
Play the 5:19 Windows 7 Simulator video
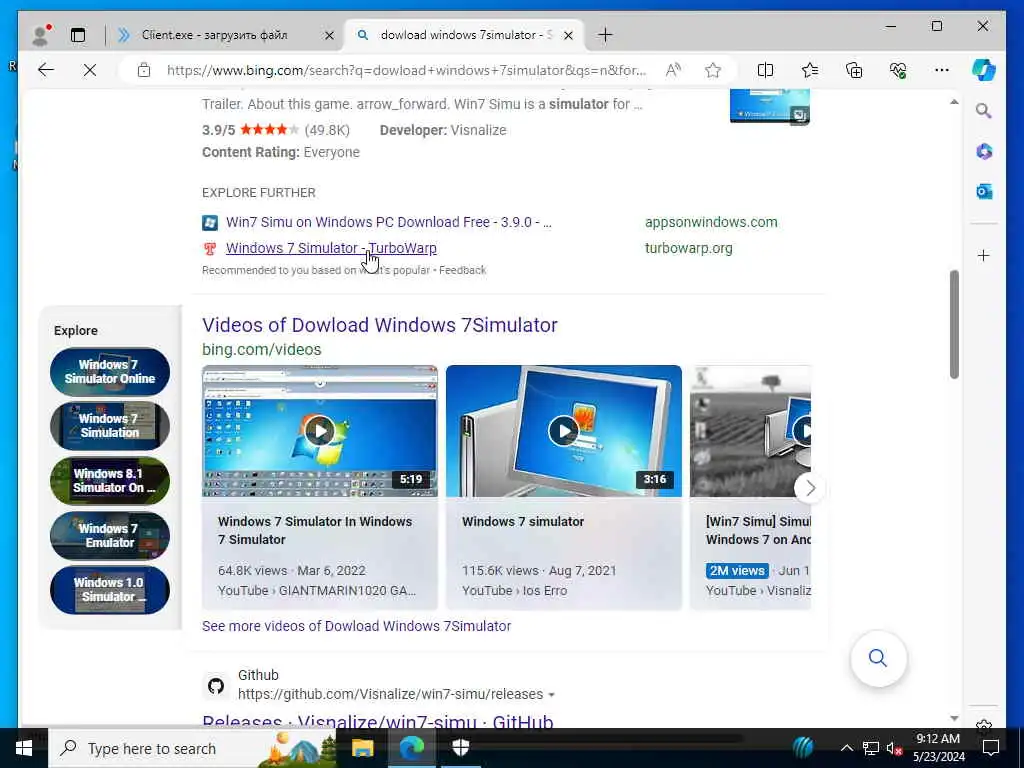coord(319,431)
